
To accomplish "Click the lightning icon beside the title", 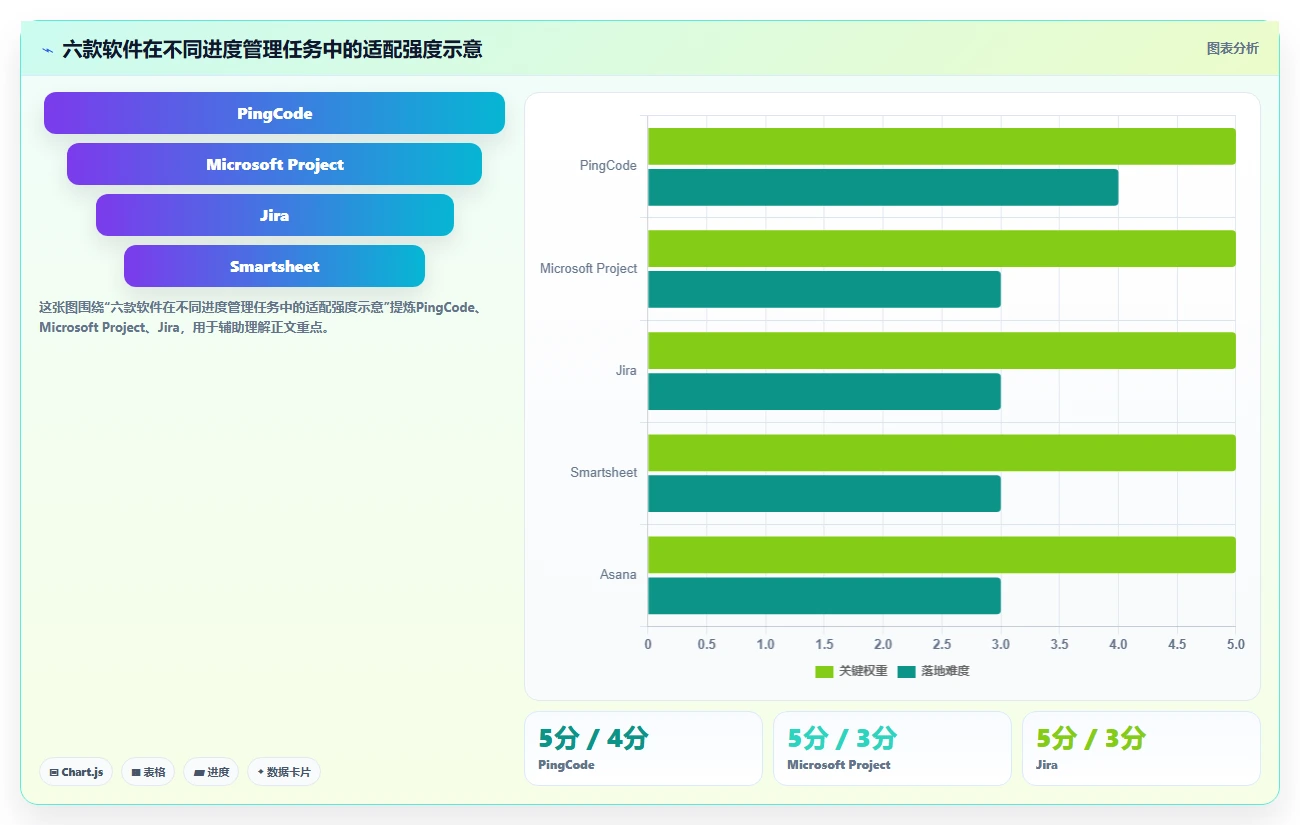I will coord(47,49).
